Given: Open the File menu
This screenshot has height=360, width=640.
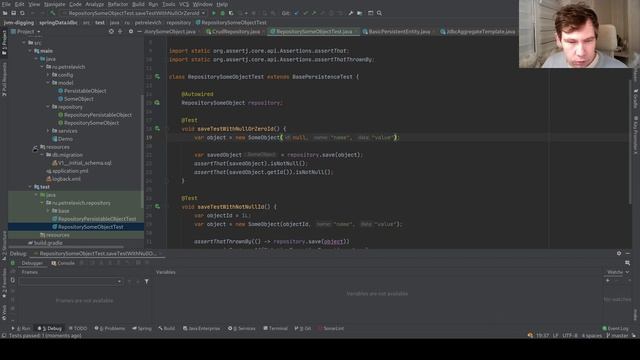Looking at the screenshot, I should [x=6, y=4].
